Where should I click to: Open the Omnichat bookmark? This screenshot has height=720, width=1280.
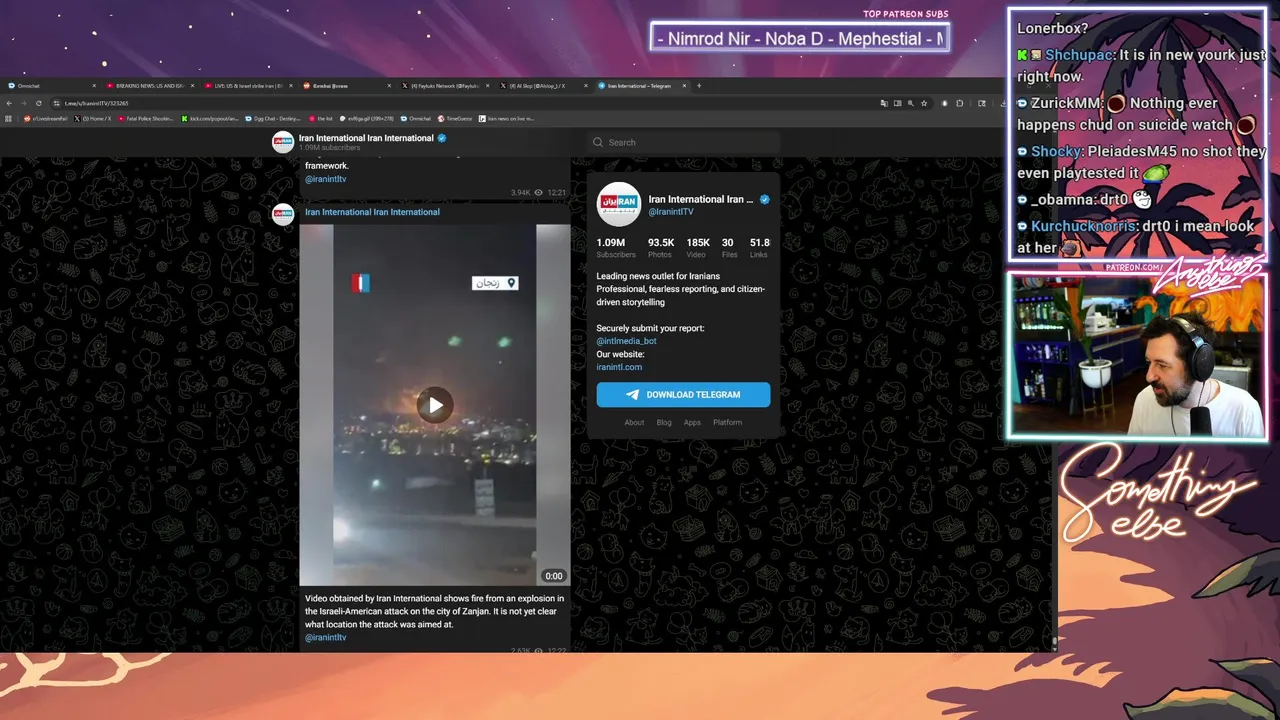click(415, 118)
